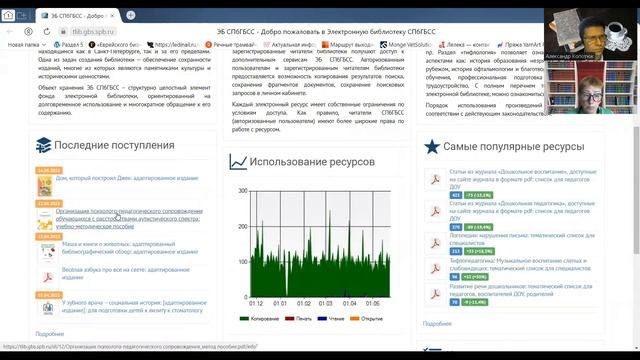The width and height of the screenshot is (640, 360).
Task: Click the Yandex account icon in toolbar
Action: coord(28,31)
